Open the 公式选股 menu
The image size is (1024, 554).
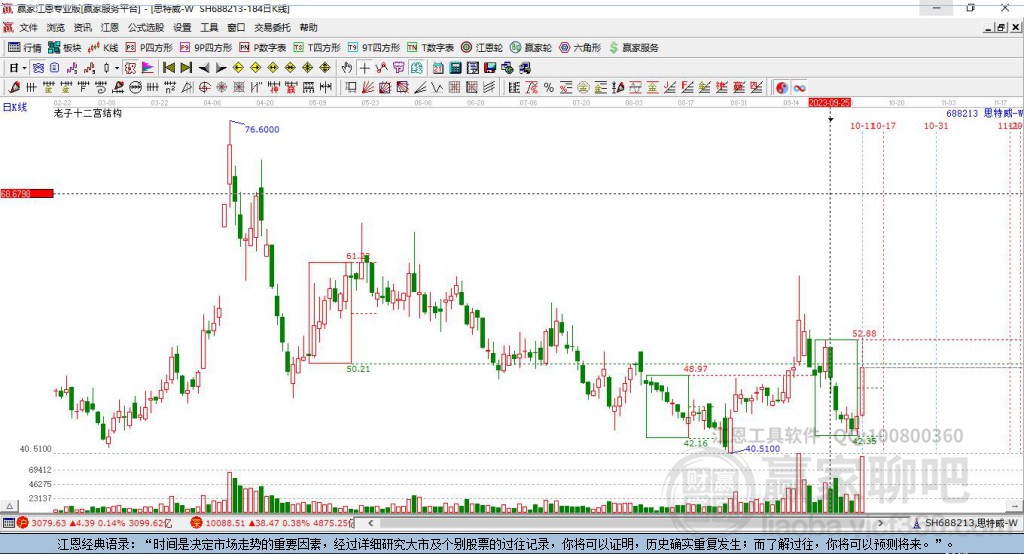click(146, 27)
